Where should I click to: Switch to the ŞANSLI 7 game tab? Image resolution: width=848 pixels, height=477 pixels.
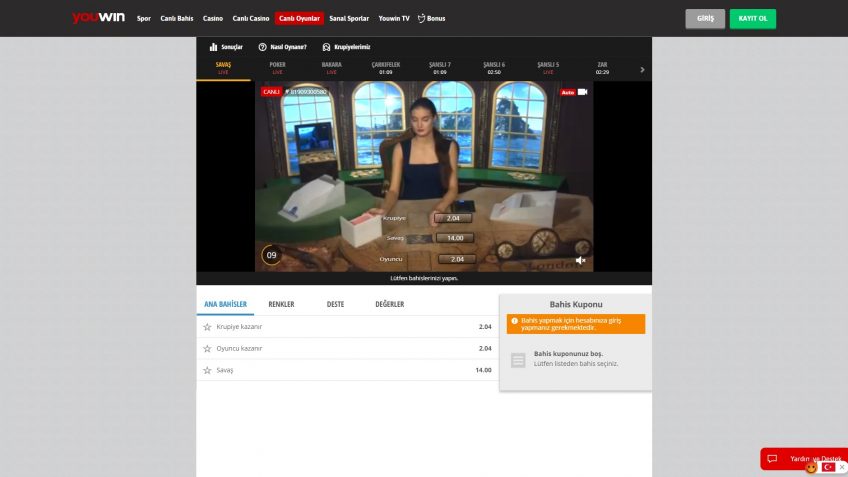(440, 68)
